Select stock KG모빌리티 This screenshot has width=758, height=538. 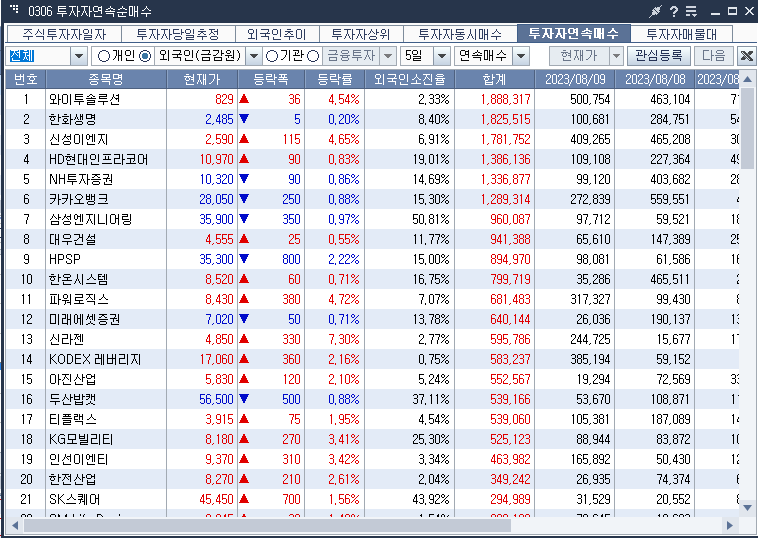pyautogui.click(x=81, y=440)
